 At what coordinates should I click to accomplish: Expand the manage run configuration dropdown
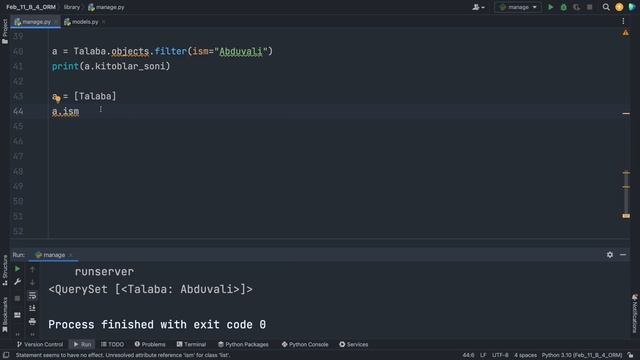518,7
